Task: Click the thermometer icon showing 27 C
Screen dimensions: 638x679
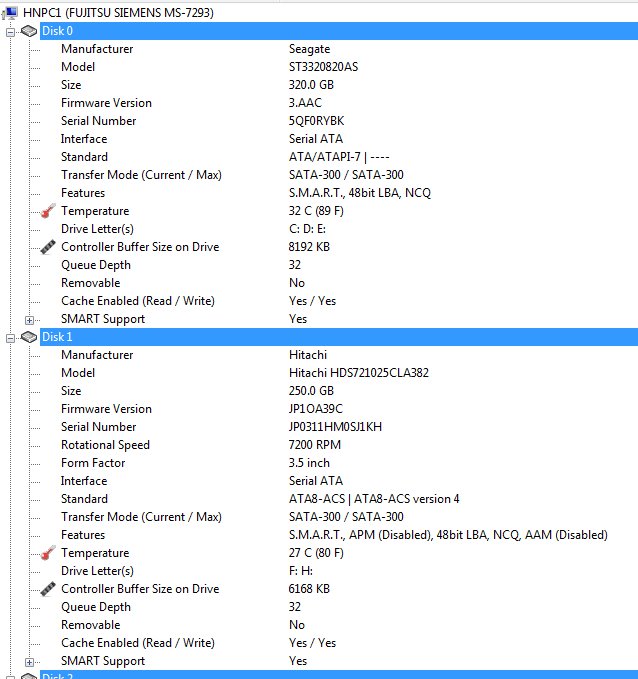Action: [x=48, y=553]
